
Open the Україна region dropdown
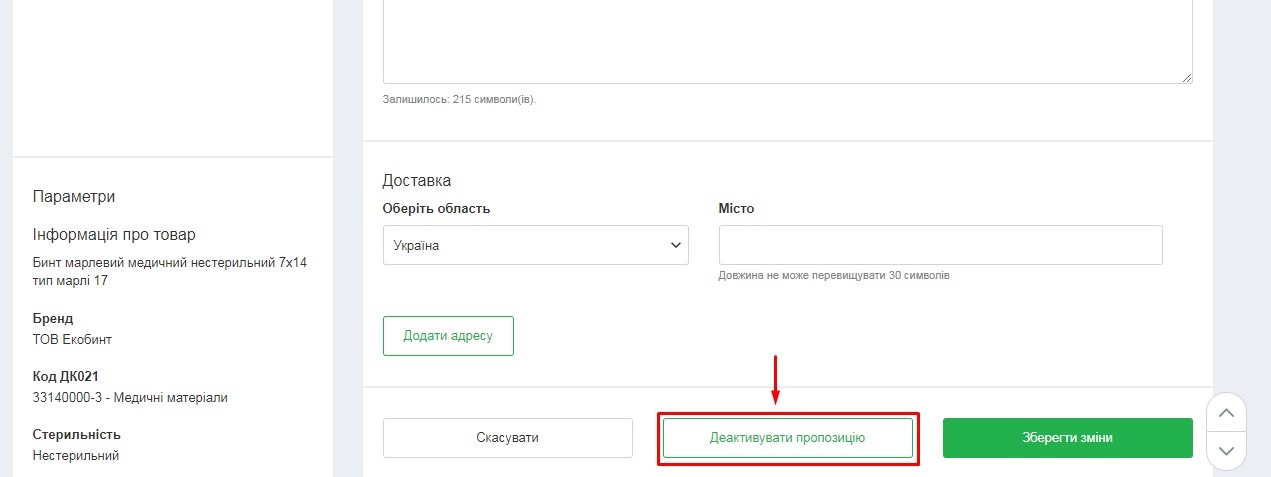click(535, 245)
